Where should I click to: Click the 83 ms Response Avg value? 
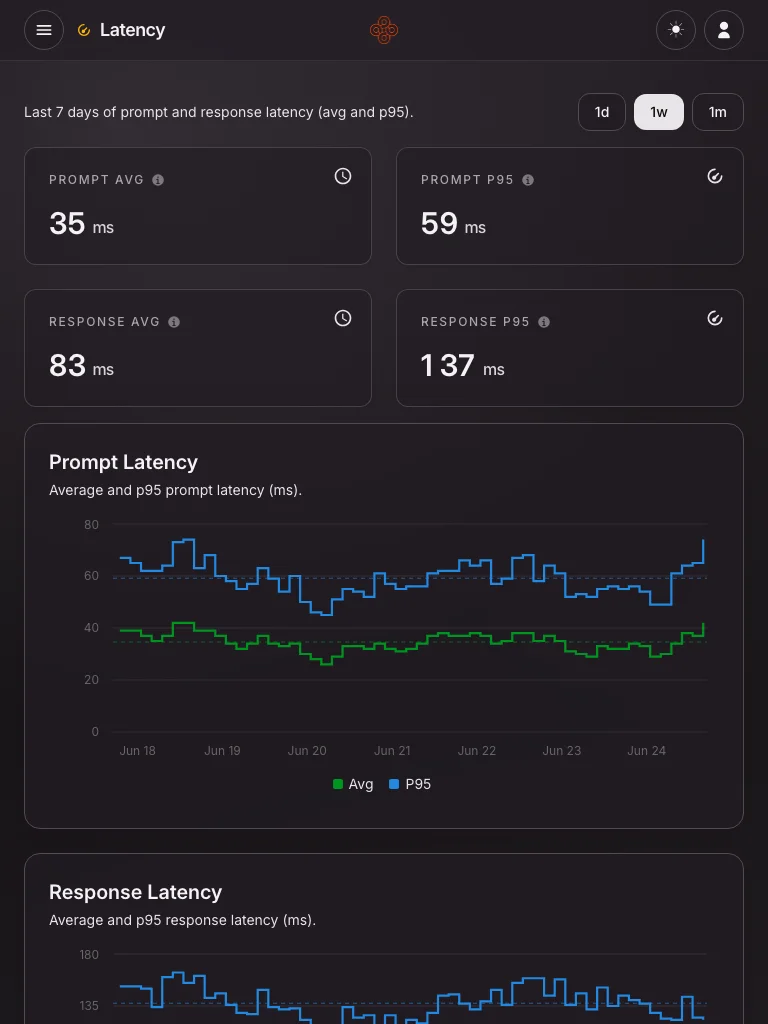click(x=82, y=366)
